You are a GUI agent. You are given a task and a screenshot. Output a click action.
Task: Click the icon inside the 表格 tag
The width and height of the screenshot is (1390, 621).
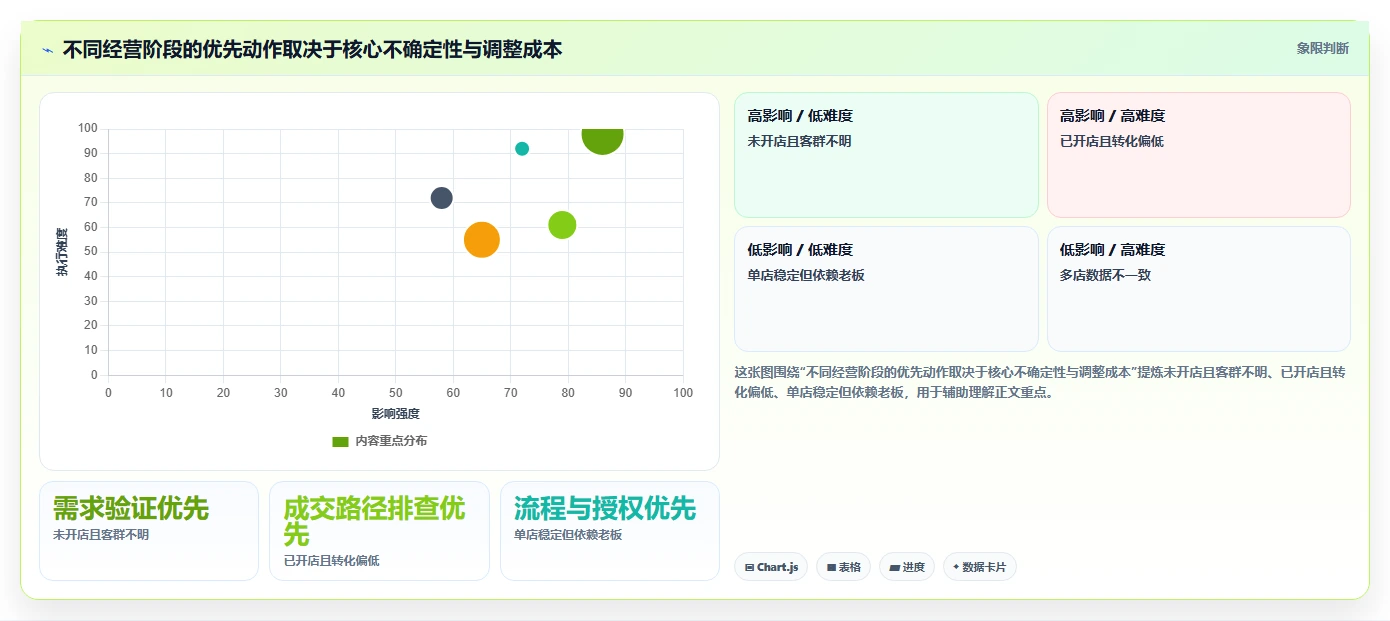pyautogui.click(x=831, y=567)
